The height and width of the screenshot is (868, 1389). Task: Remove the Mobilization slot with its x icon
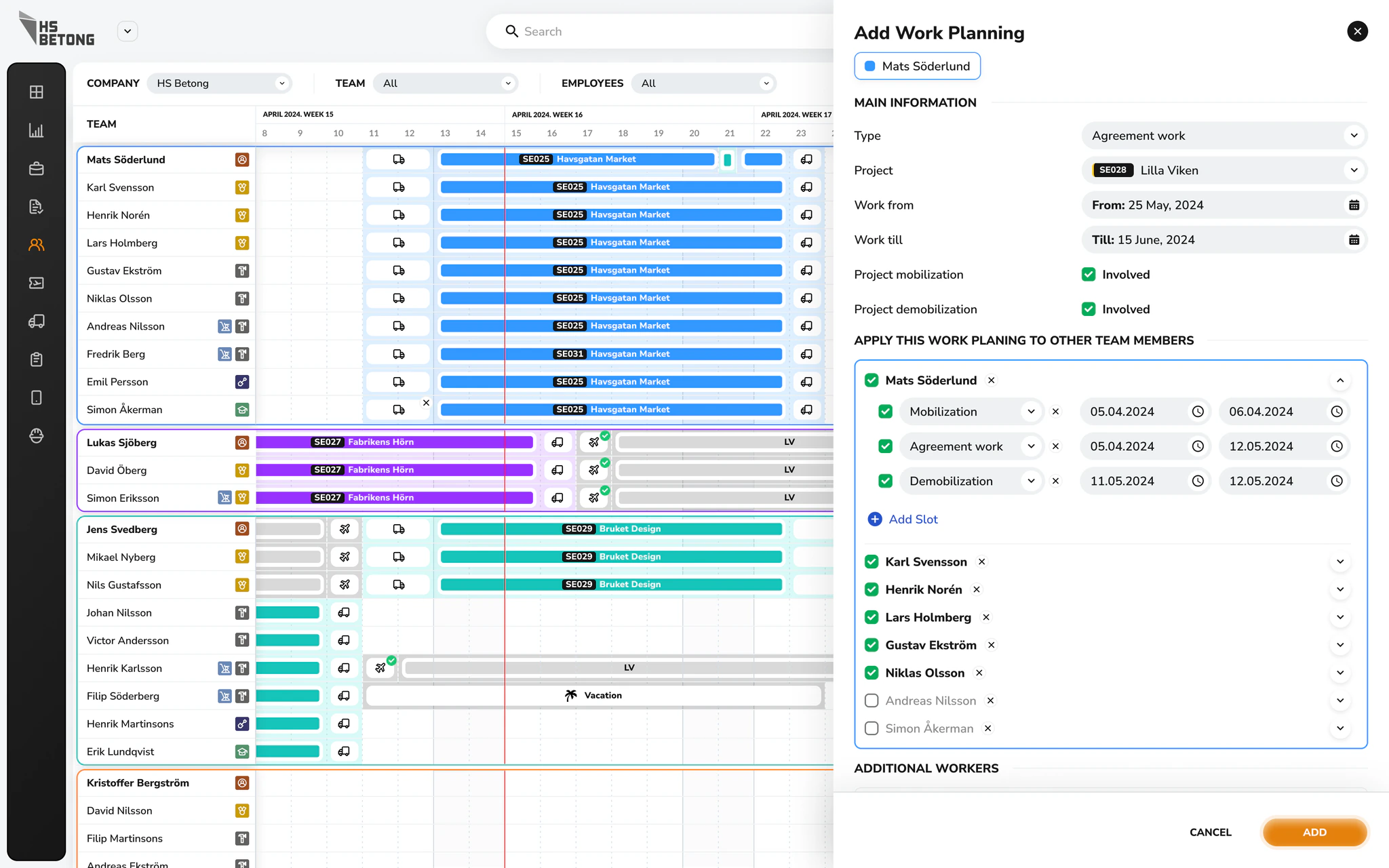[x=1055, y=412]
